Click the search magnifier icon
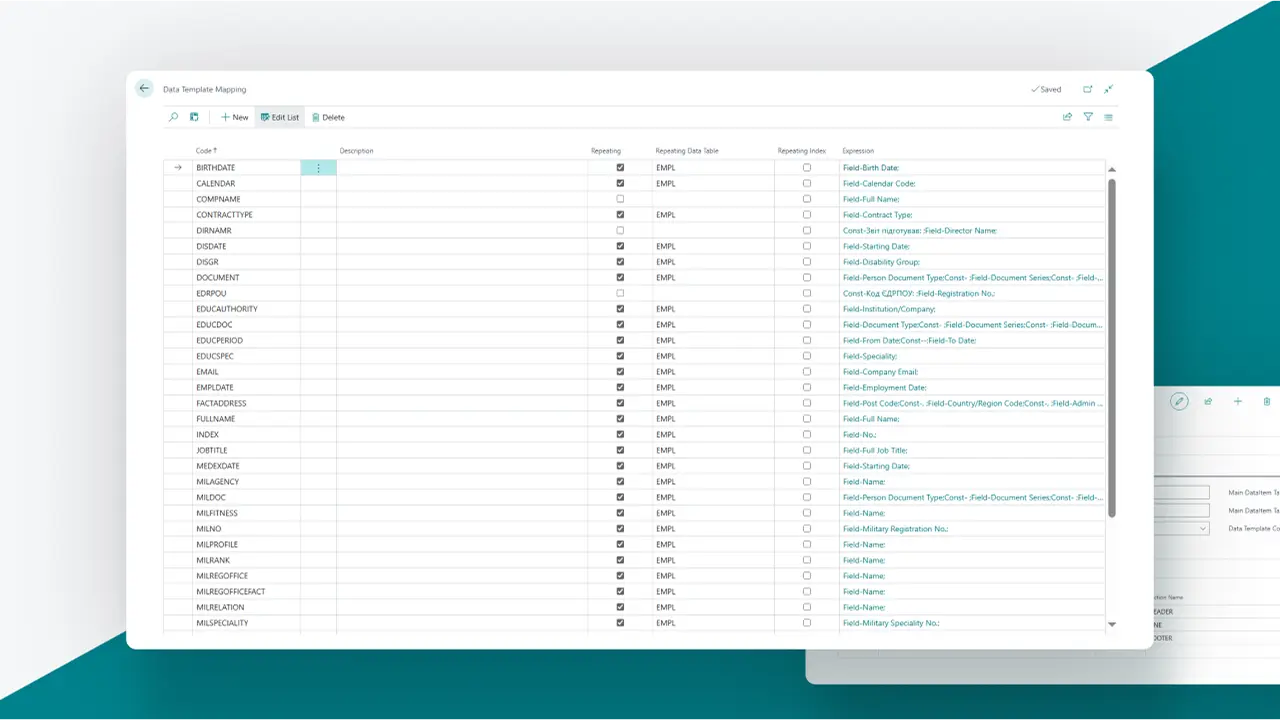 click(173, 117)
